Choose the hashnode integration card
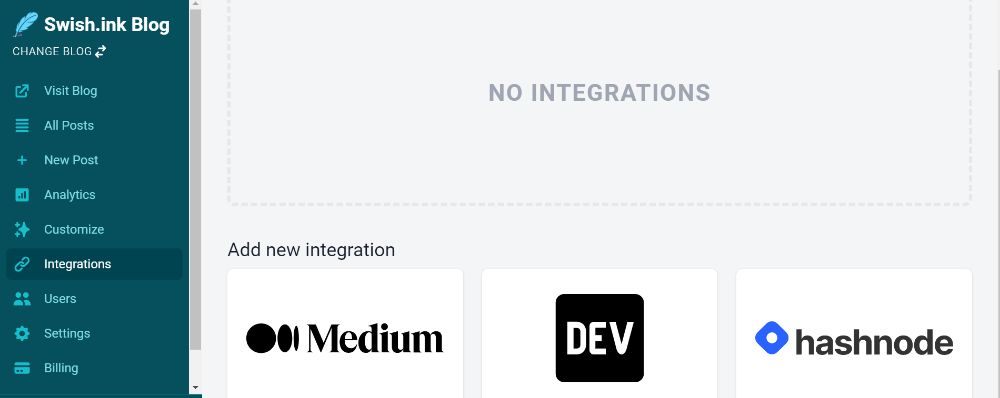 854,334
